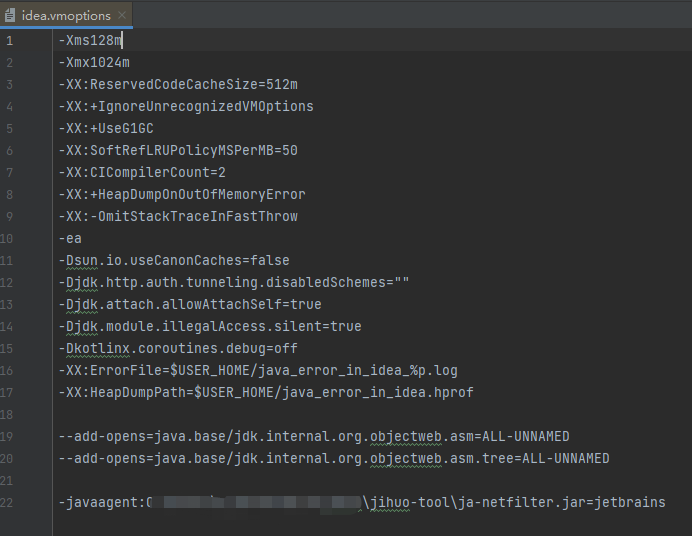The height and width of the screenshot is (536, 692).
Task: Click the -Dsun.io.useCanonCaches=false line
Action: click(174, 260)
